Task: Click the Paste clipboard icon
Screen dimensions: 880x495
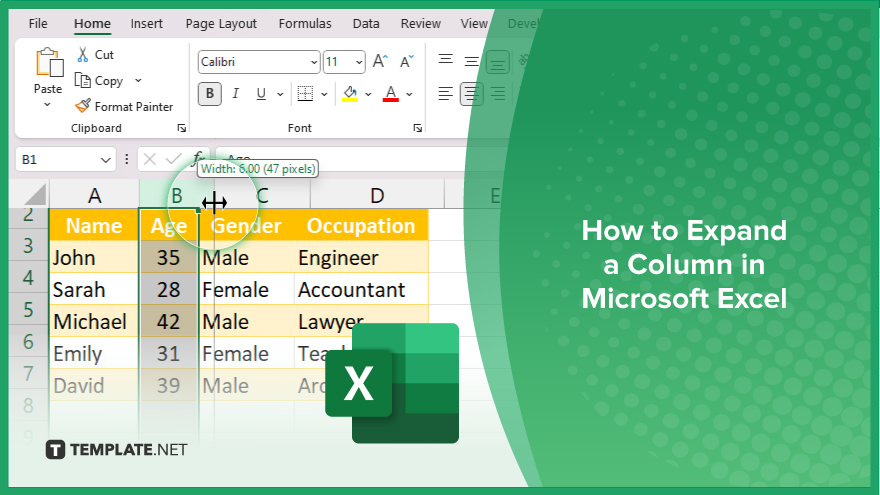Action: [49, 62]
